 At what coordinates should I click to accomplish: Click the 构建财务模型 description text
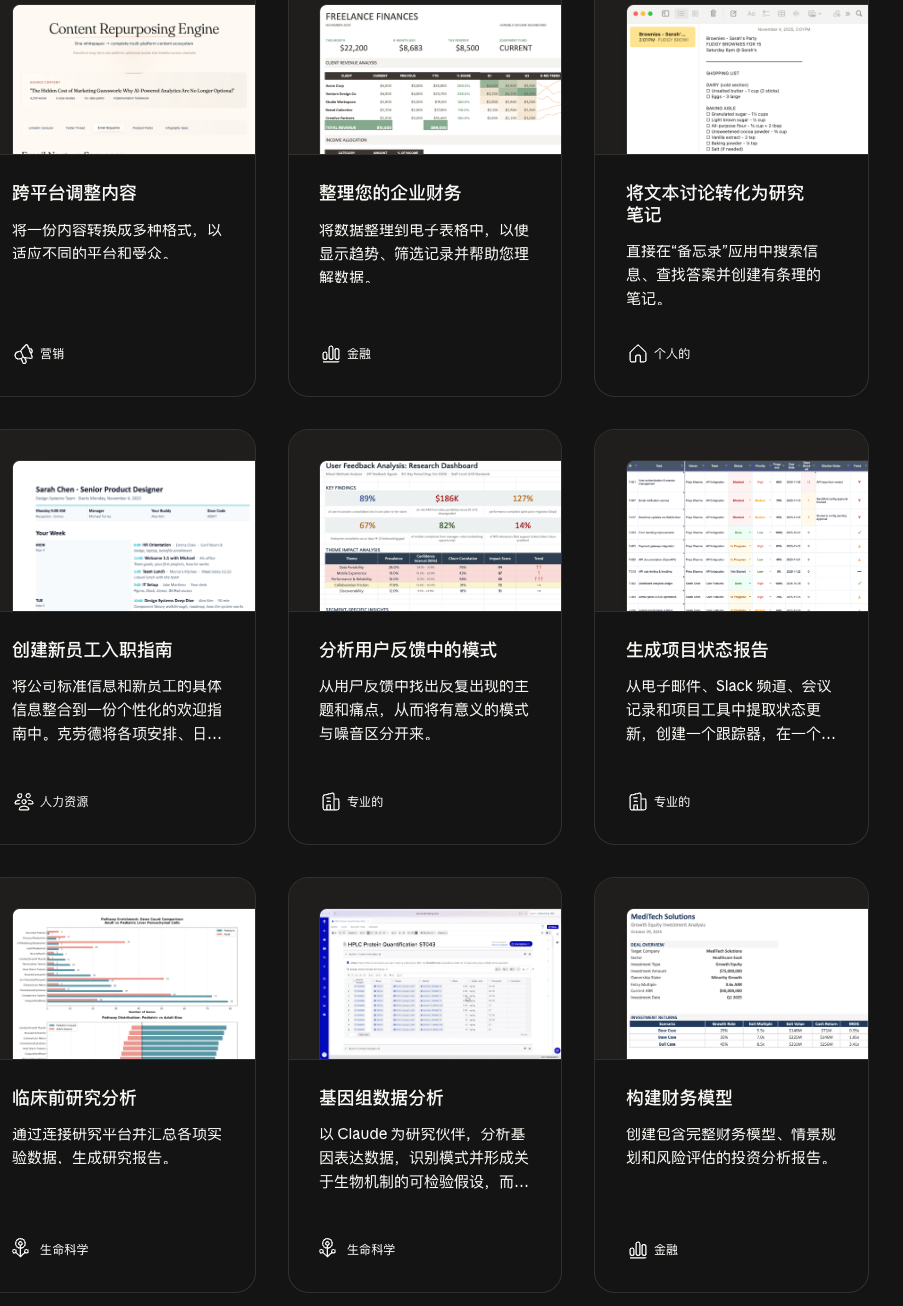(x=730, y=1147)
